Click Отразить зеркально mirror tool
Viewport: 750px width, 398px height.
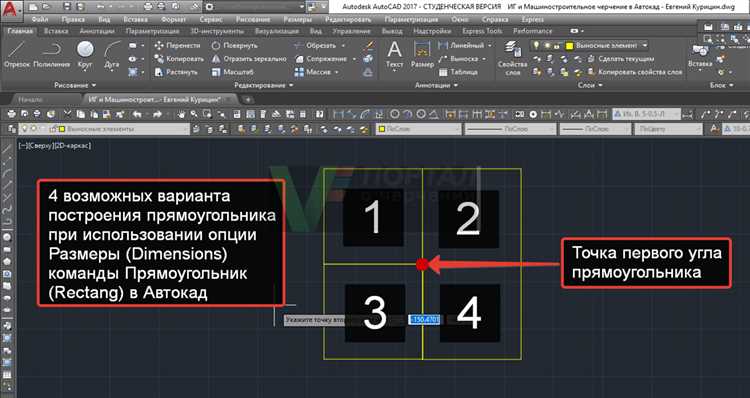249,59
